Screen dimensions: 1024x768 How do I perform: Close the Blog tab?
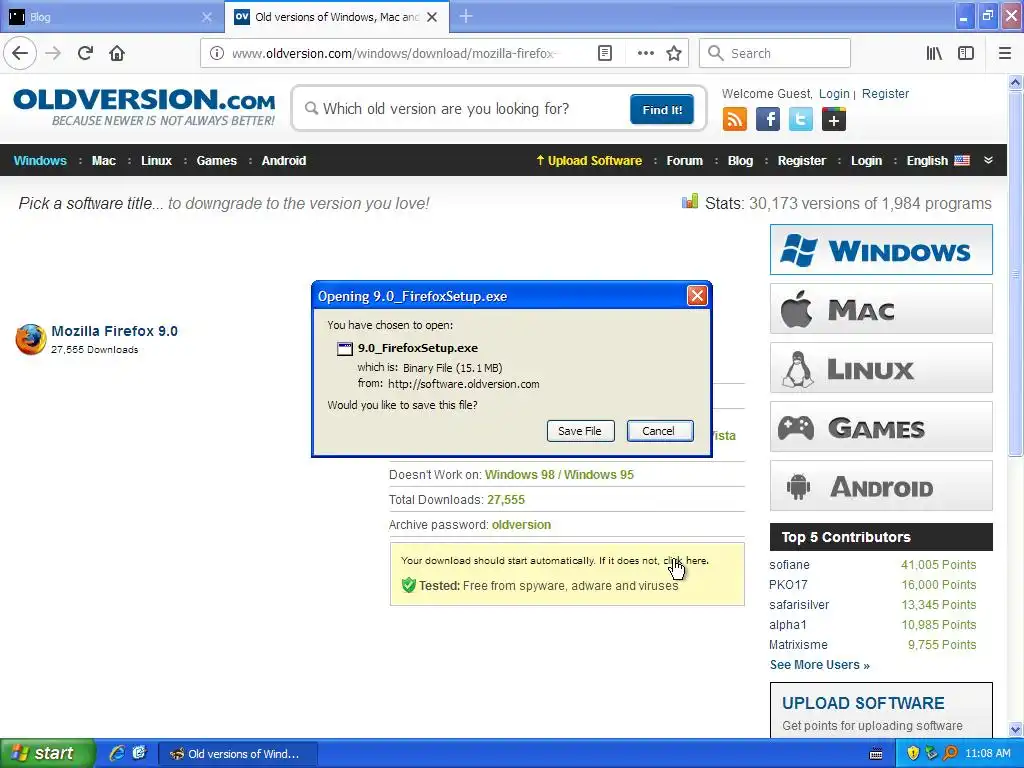207,17
